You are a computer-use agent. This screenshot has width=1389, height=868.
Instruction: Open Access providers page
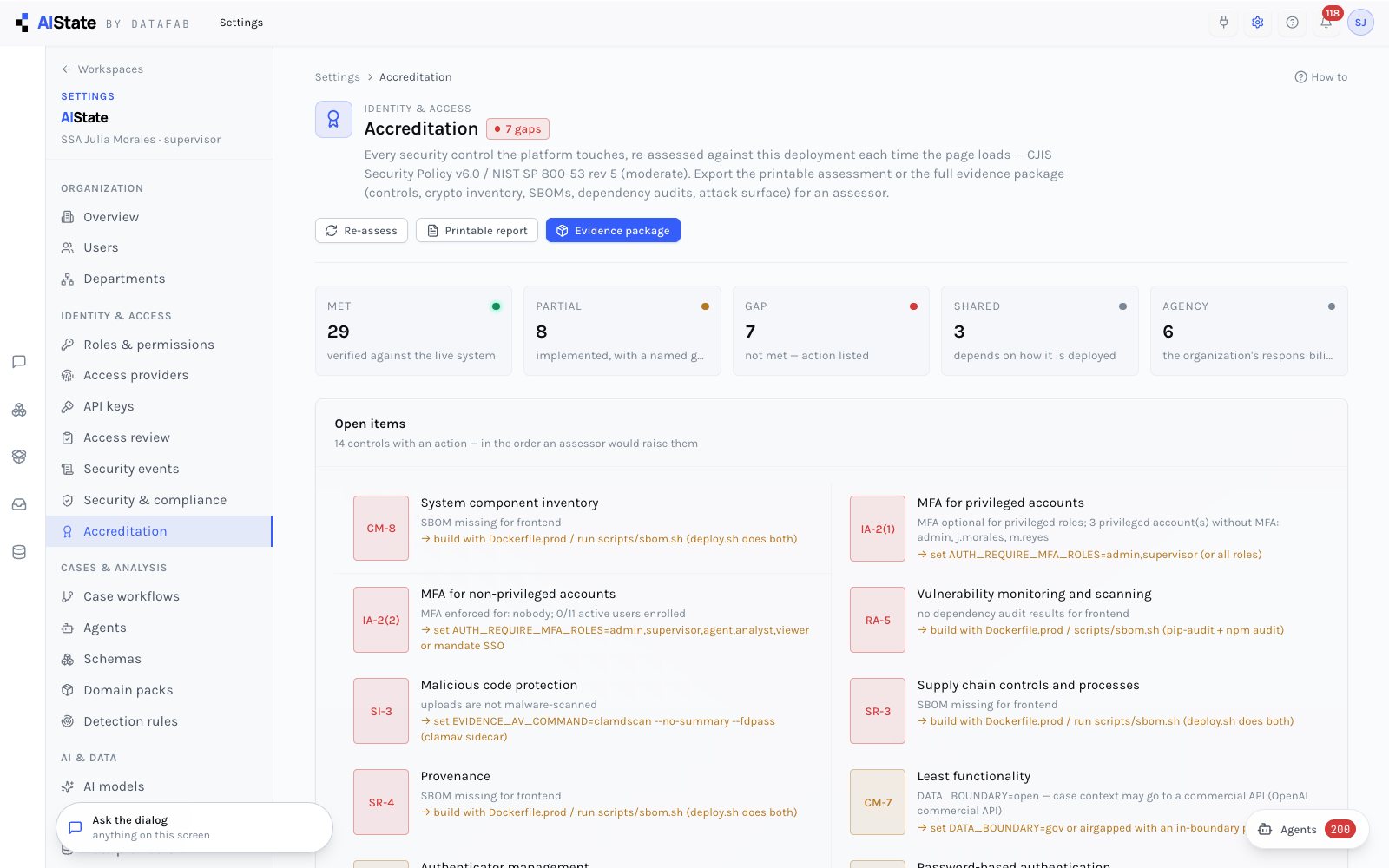coord(160,375)
